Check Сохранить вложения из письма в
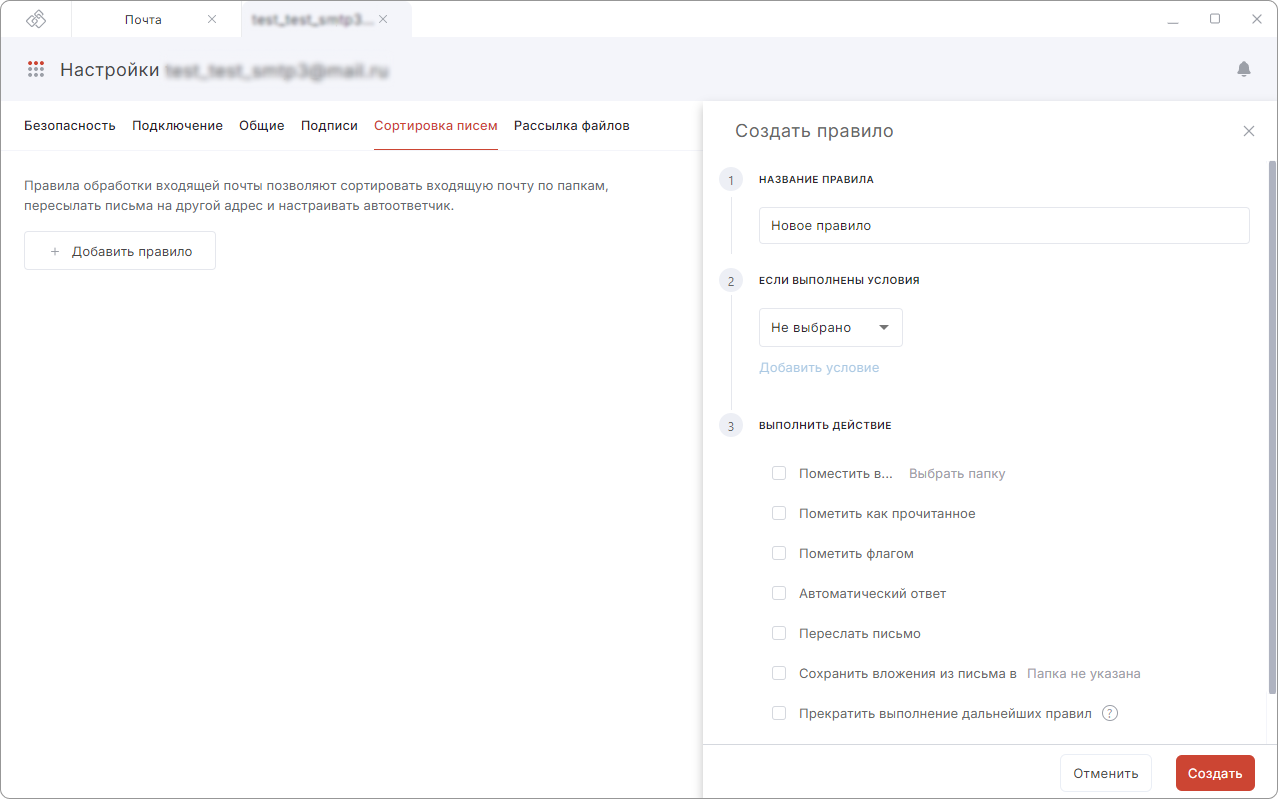The image size is (1278, 799). coord(779,673)
